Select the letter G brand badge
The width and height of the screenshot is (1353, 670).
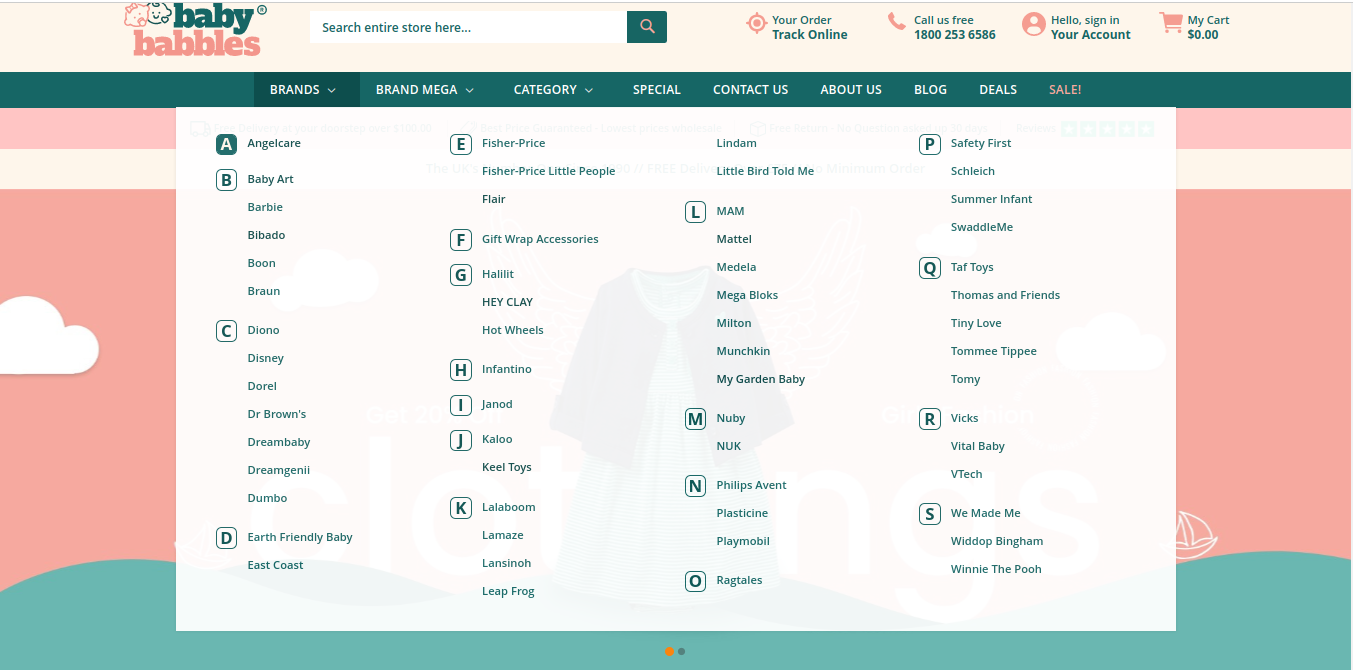coord(461,275)
